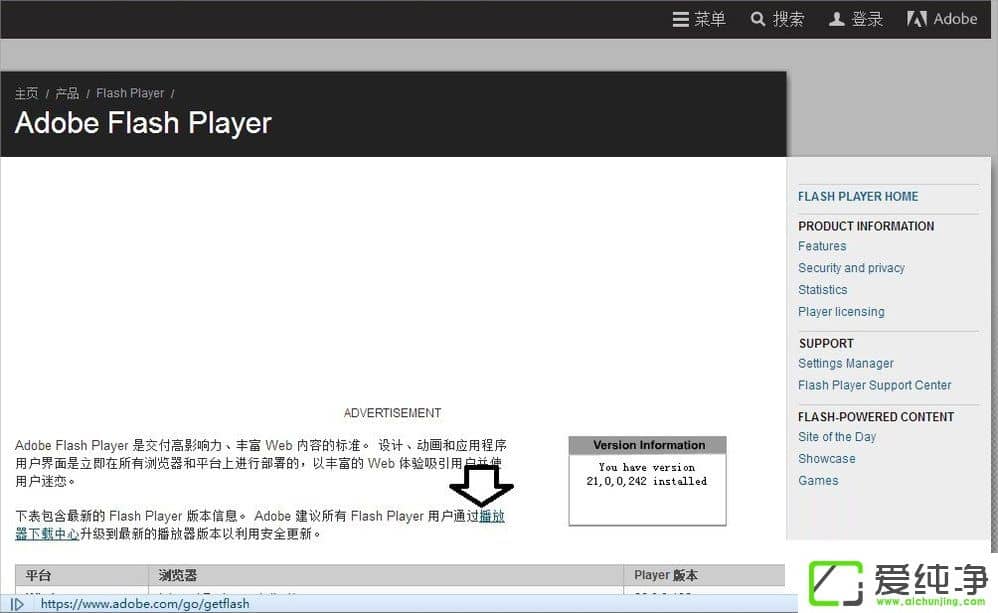Open the Games link under Flash-Powered Content
Viewport: 998px width, 613px height.
point(818,480)
